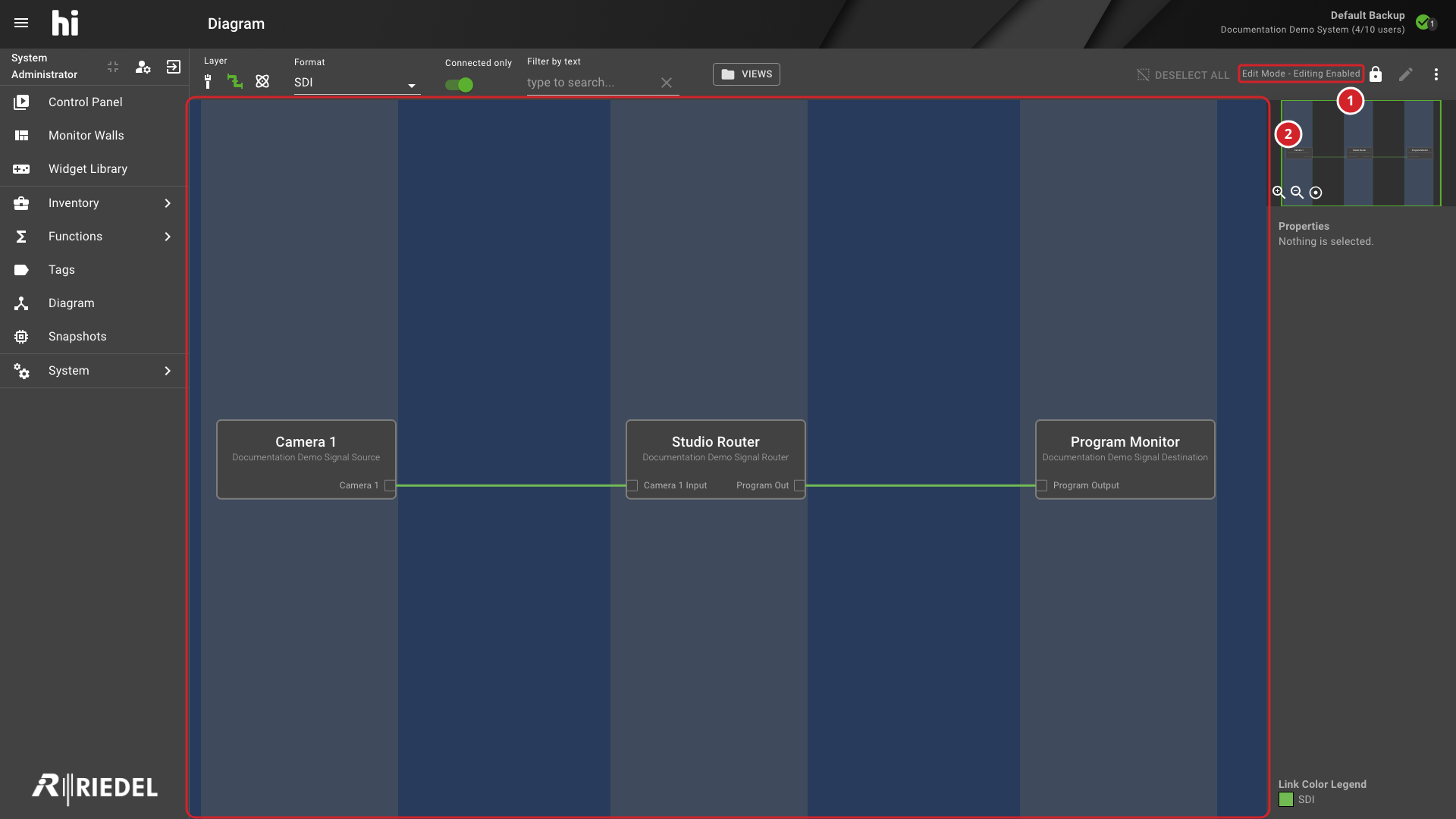Viewport: 1456px width, 819px height.
Task: Click the green backup status check icon
Action: coord(1423,22)
